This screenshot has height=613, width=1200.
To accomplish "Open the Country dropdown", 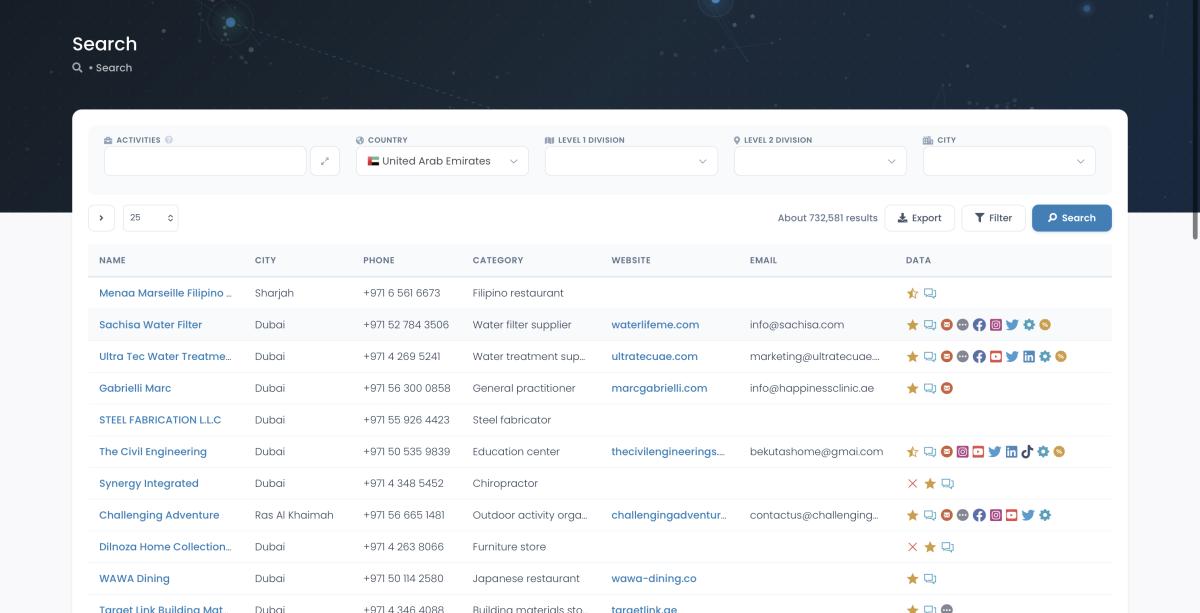I will pos(442,161).
